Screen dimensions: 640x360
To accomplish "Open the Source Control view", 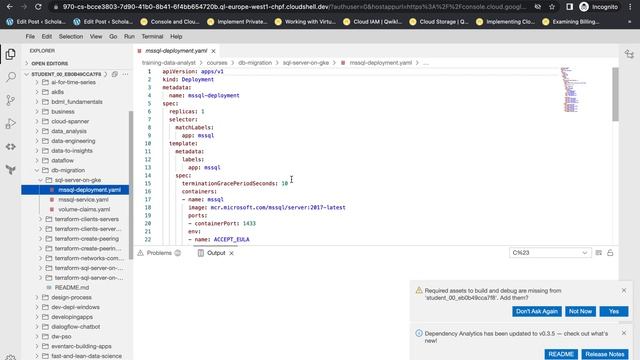I will (x=11, y=100).
